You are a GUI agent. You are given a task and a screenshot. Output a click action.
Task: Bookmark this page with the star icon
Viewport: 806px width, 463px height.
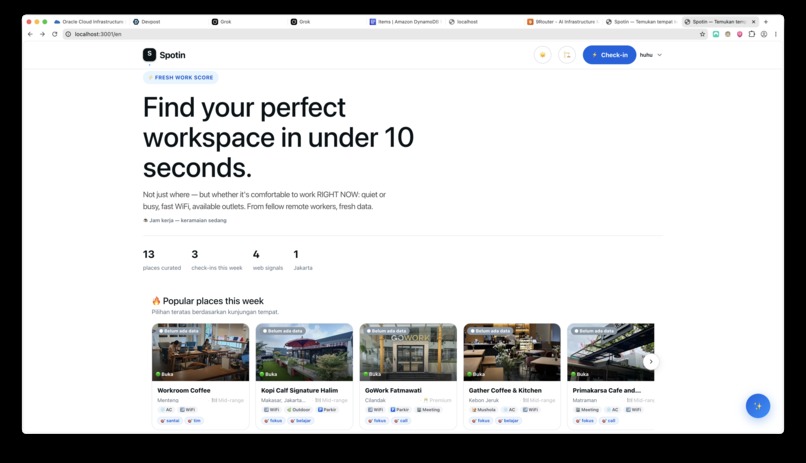tap(702, 34)
